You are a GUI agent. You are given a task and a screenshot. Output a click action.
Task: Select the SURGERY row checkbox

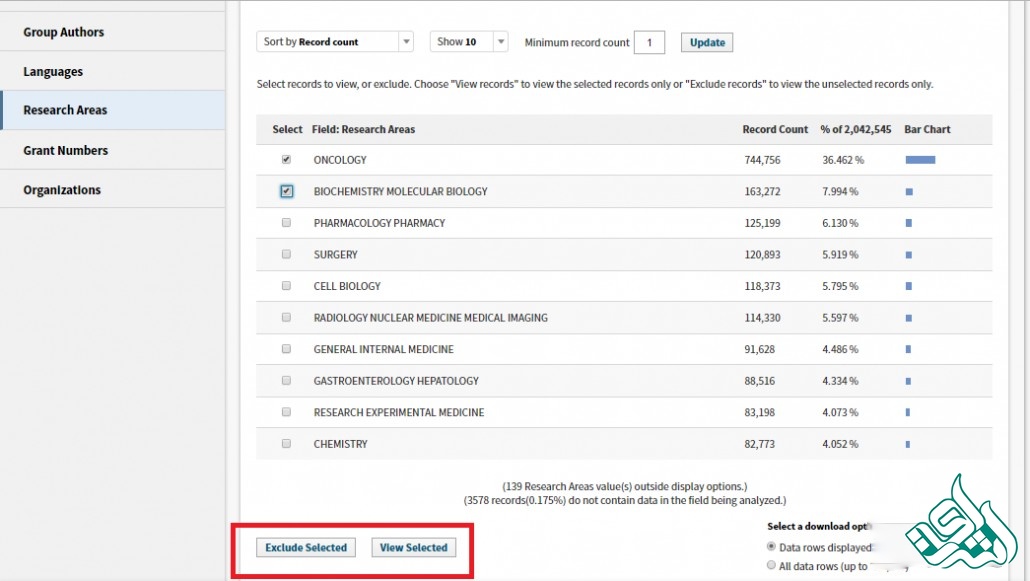[287, 254]
